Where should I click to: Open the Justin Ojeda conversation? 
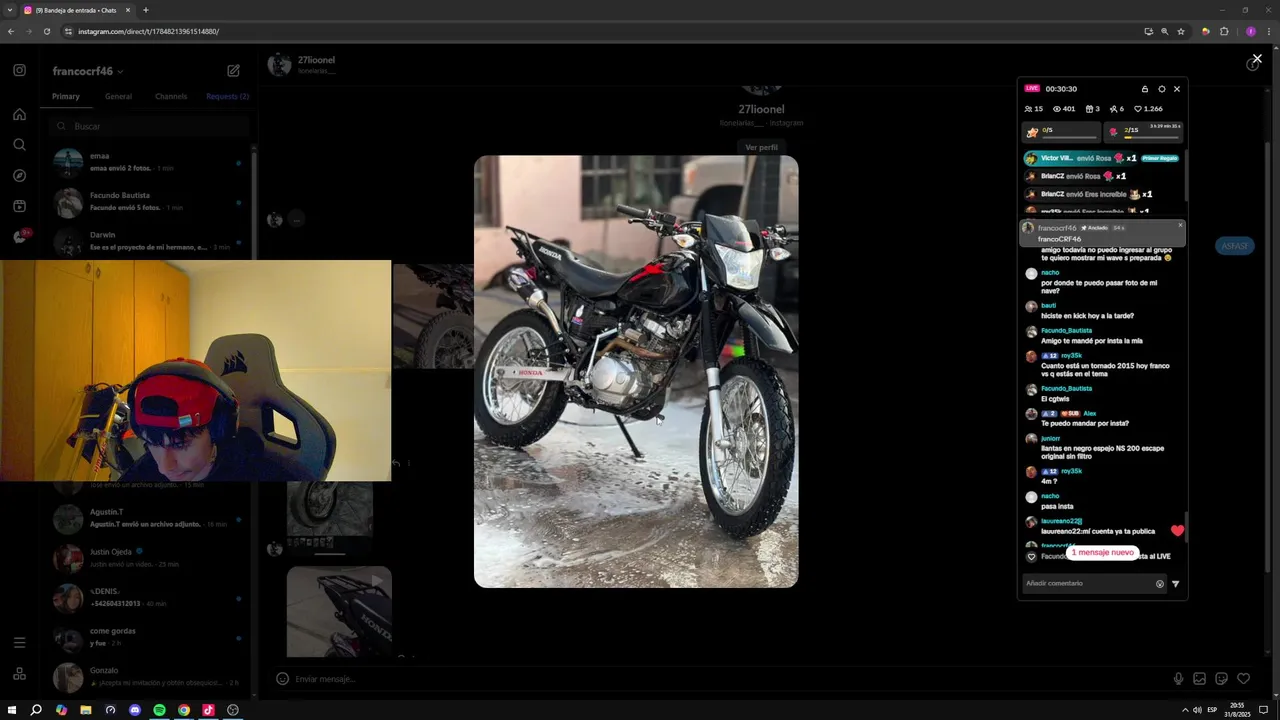[150, 558]
